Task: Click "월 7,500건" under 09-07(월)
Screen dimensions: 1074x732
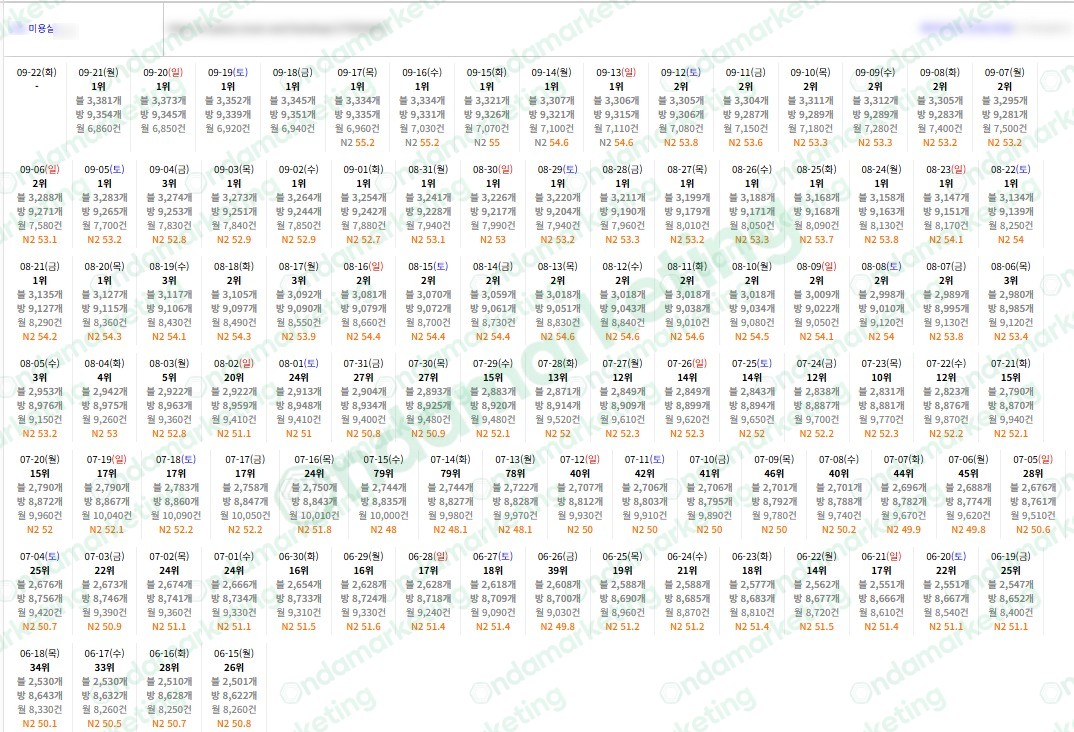Action: (1005, 128)
